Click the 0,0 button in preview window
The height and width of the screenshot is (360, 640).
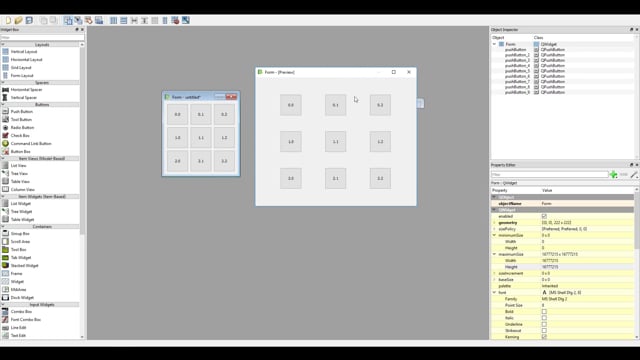291,105
